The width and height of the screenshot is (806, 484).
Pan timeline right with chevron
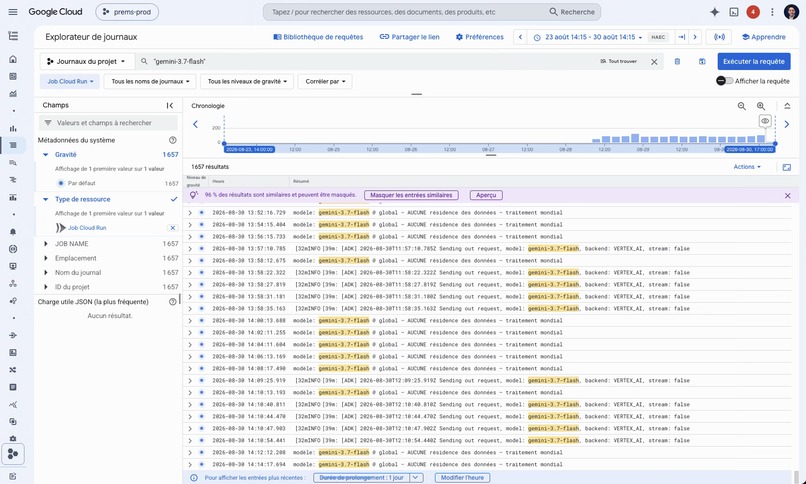pyautogui.click(x=786, y=124)
